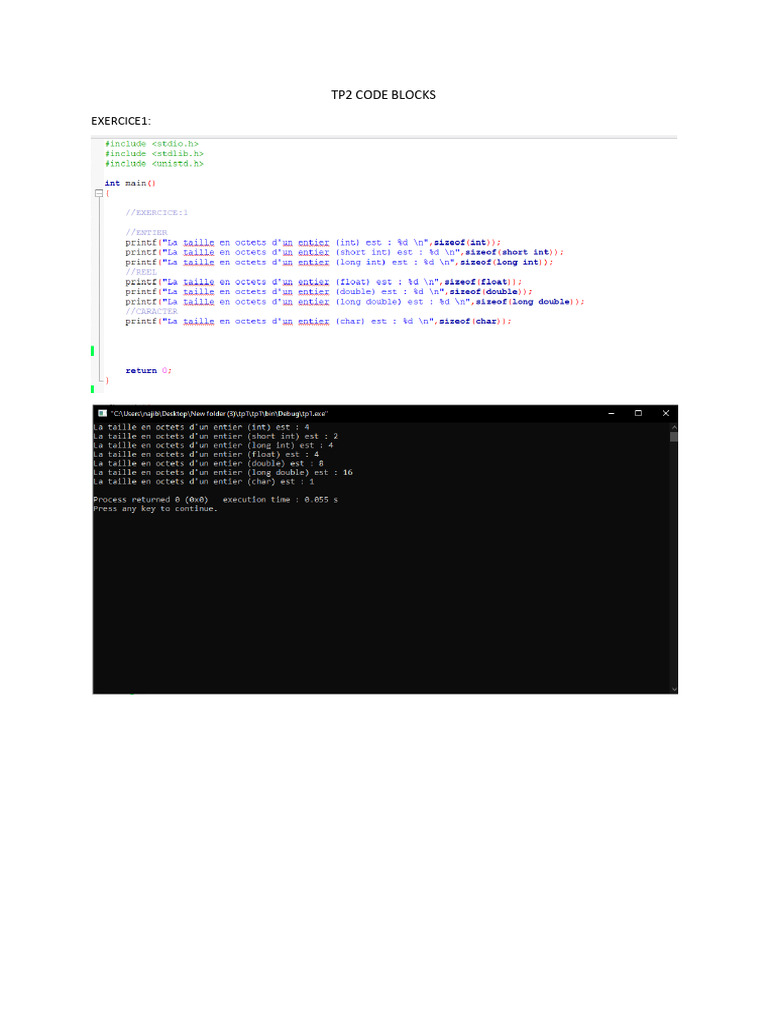768x1024 pixels.
Task: Click the printf line with sizeof(long double)
Action: tap(355, 301)
